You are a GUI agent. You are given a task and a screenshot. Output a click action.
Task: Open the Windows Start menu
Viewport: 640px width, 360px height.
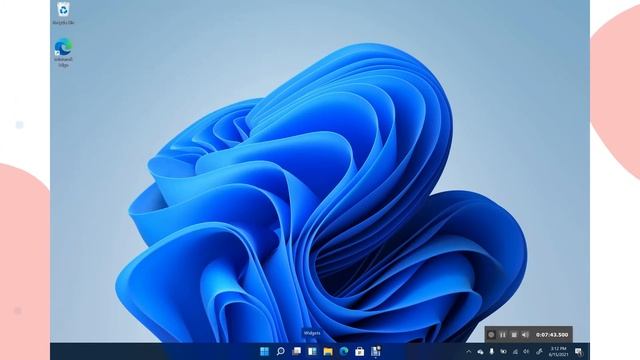[x=264, y=351]
